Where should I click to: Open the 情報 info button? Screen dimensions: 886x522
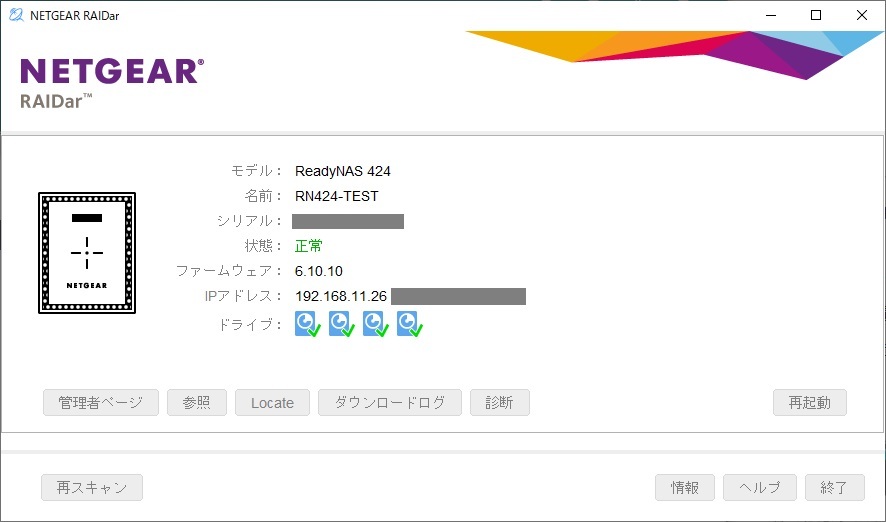pyautogui.click(x=685, y=488)
